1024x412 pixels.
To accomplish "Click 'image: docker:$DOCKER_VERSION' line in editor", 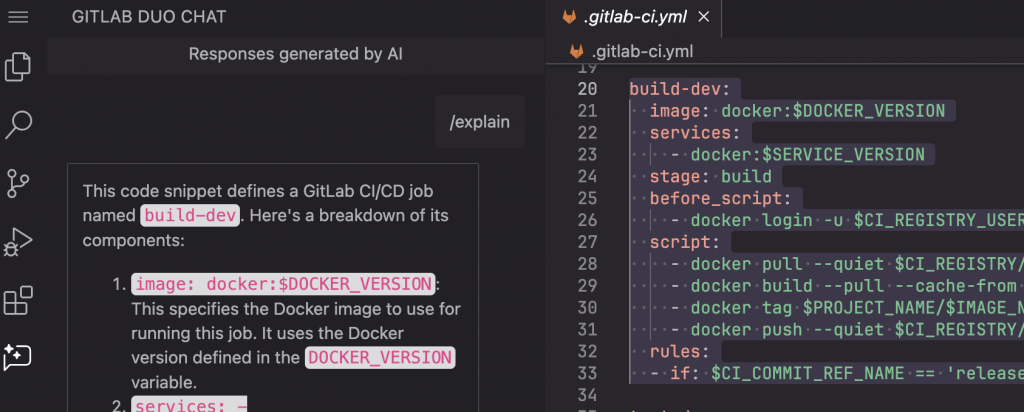I will click(x=797, y=111).
